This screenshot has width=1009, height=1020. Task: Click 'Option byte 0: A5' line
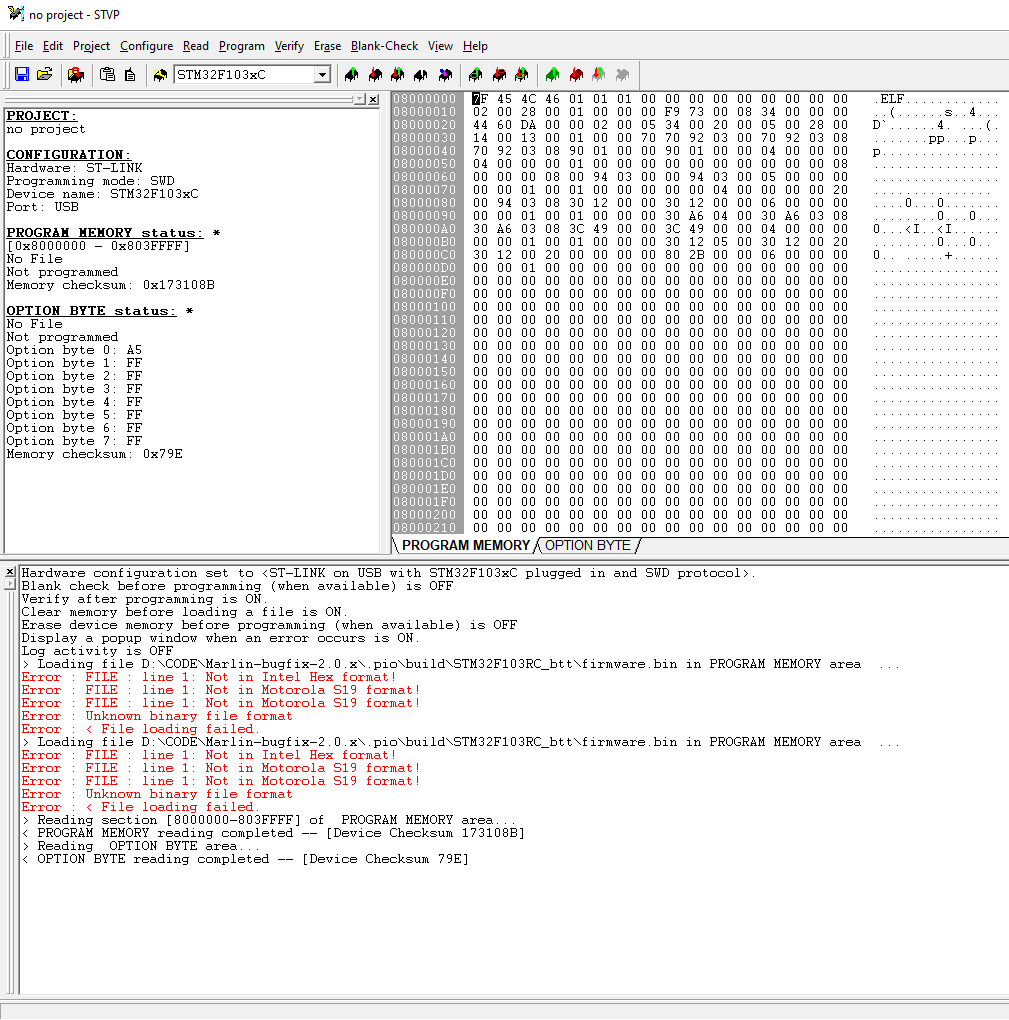74,350
